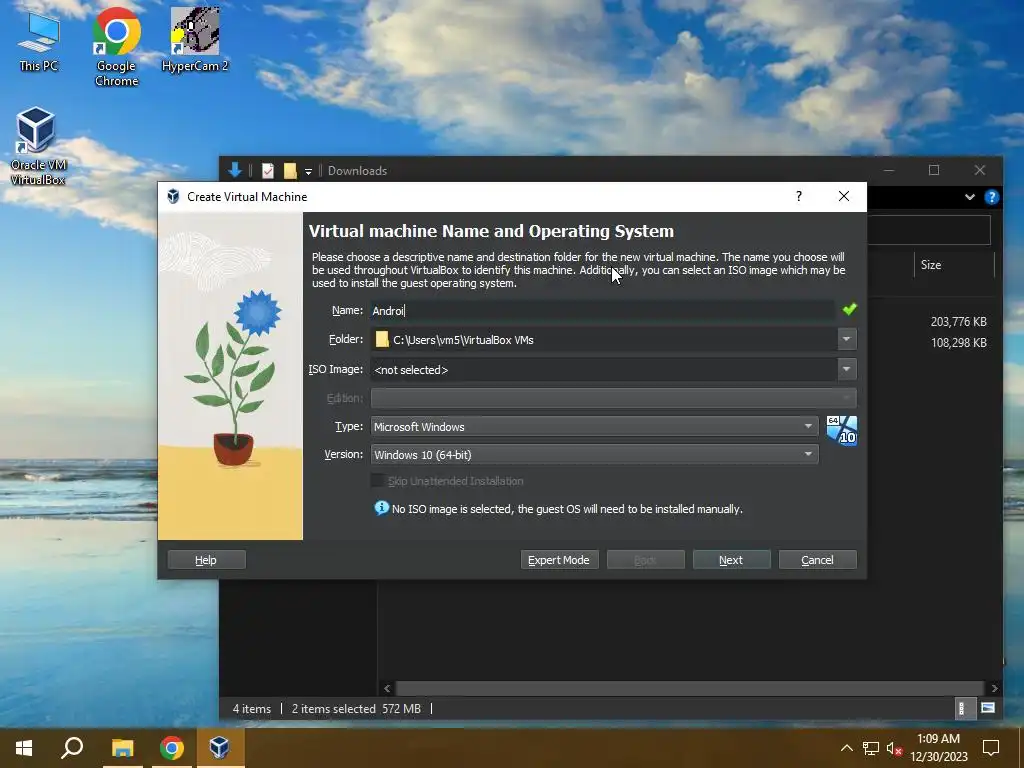
Task: Click the green checkmark beside the Name field
Action: 849,310
